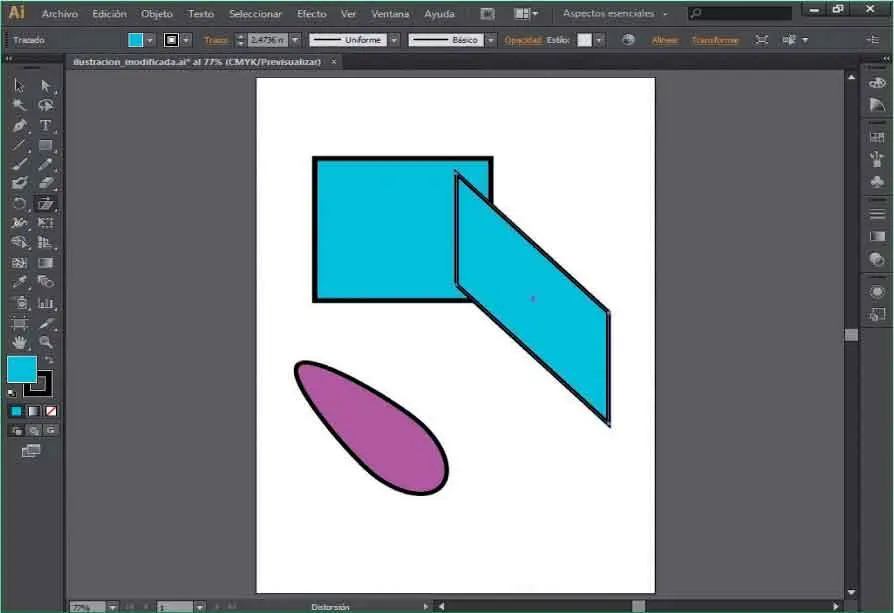
Task: Select the Direct Selection tool (white arrow)
Action: (x=46, y=86)
